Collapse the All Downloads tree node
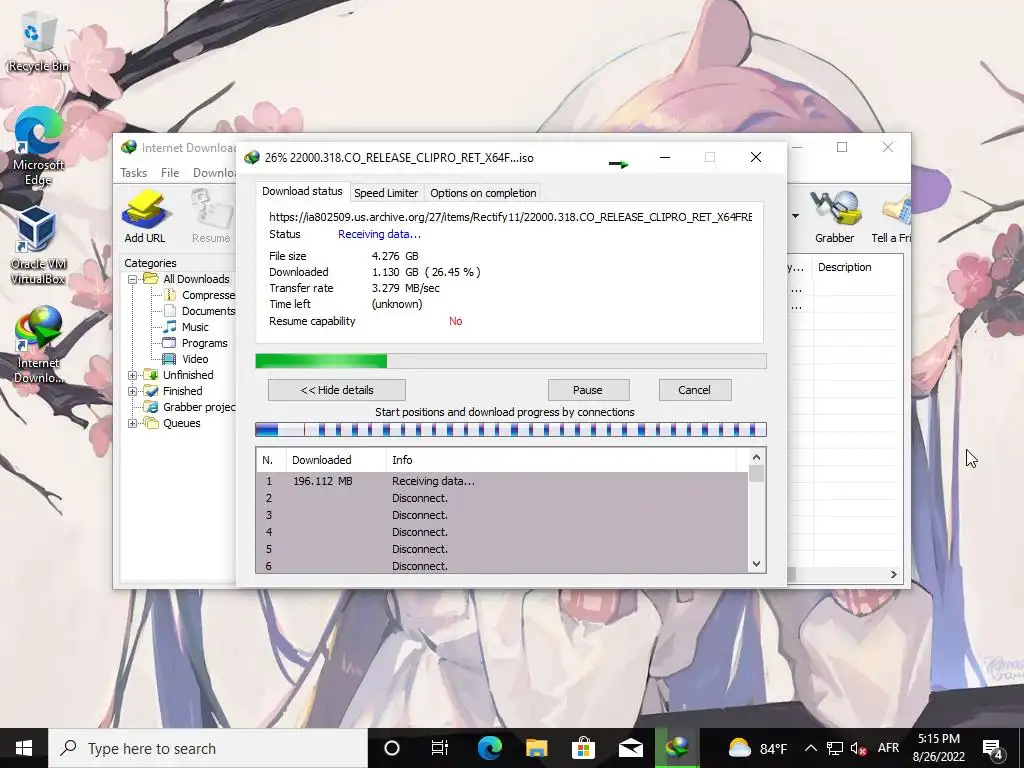Viewport: 1024px width, 768px height. (x=132, y=279)
